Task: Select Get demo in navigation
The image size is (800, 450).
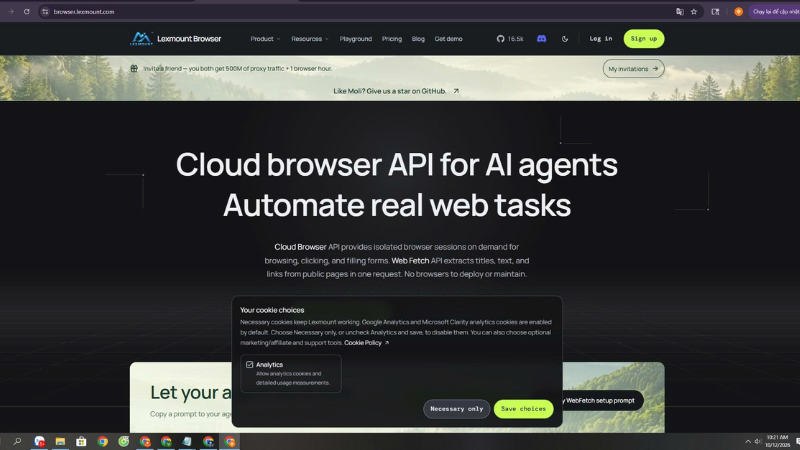Action: (448, 39)
